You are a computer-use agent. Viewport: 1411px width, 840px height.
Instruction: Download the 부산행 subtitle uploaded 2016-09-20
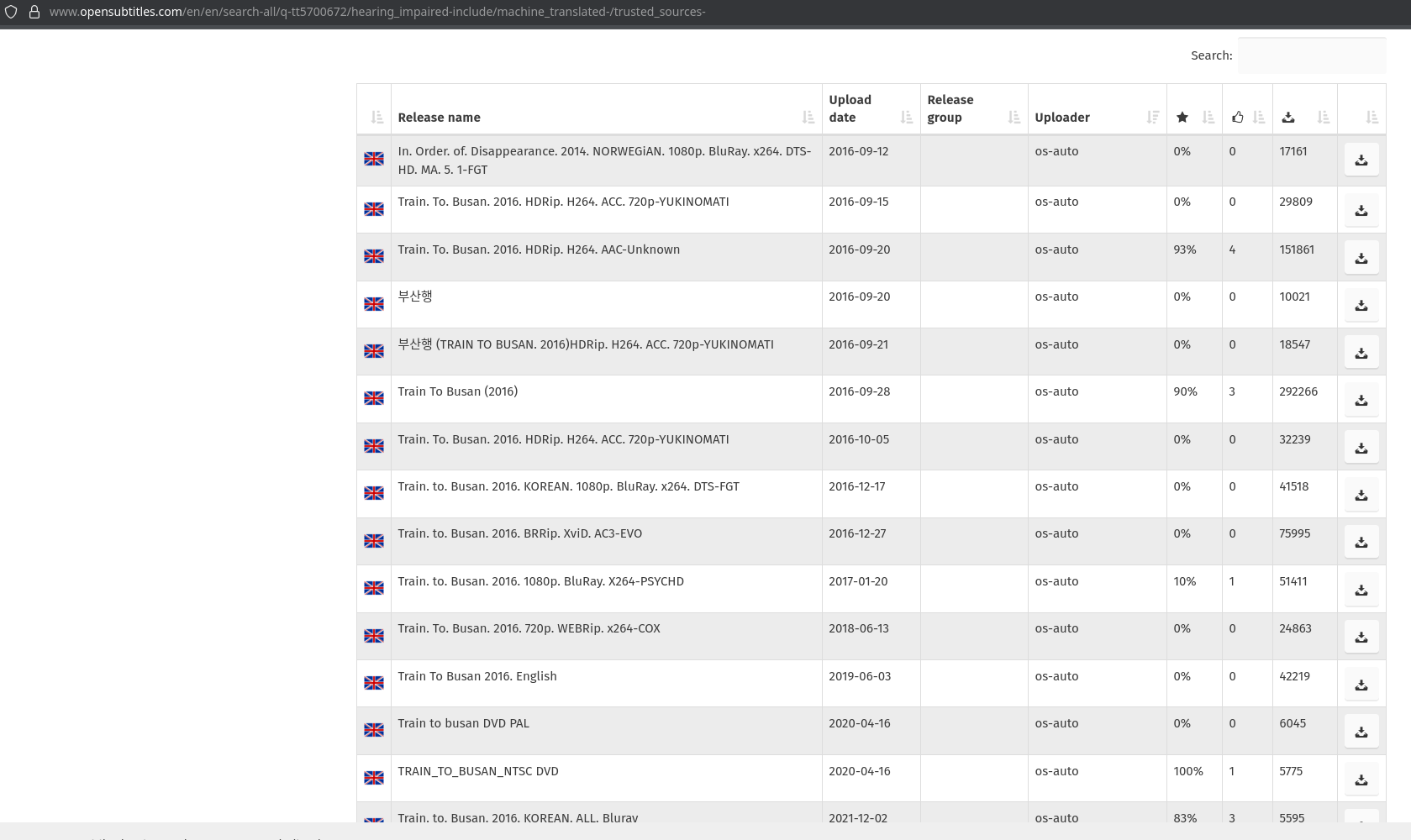pyautogui.click(x=1361, y=305)
